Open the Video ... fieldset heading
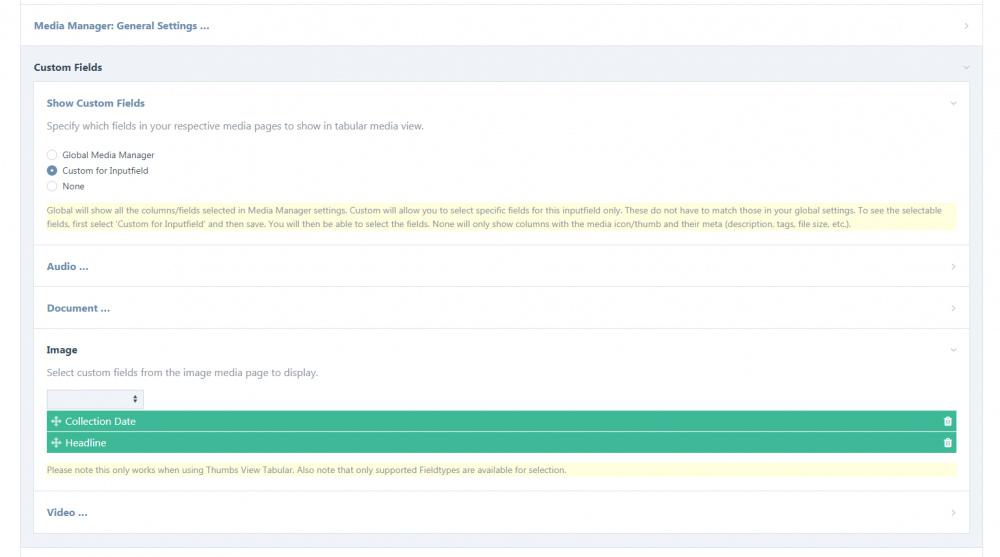This screenshot has height=557, width=1000. pyautogui.click(x=67, y=512)
